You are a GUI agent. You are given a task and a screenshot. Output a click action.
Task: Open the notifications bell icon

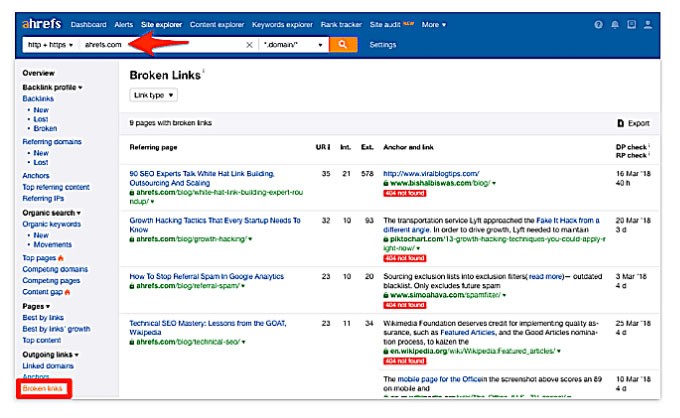pyautogui.click(x=615, y=25)
